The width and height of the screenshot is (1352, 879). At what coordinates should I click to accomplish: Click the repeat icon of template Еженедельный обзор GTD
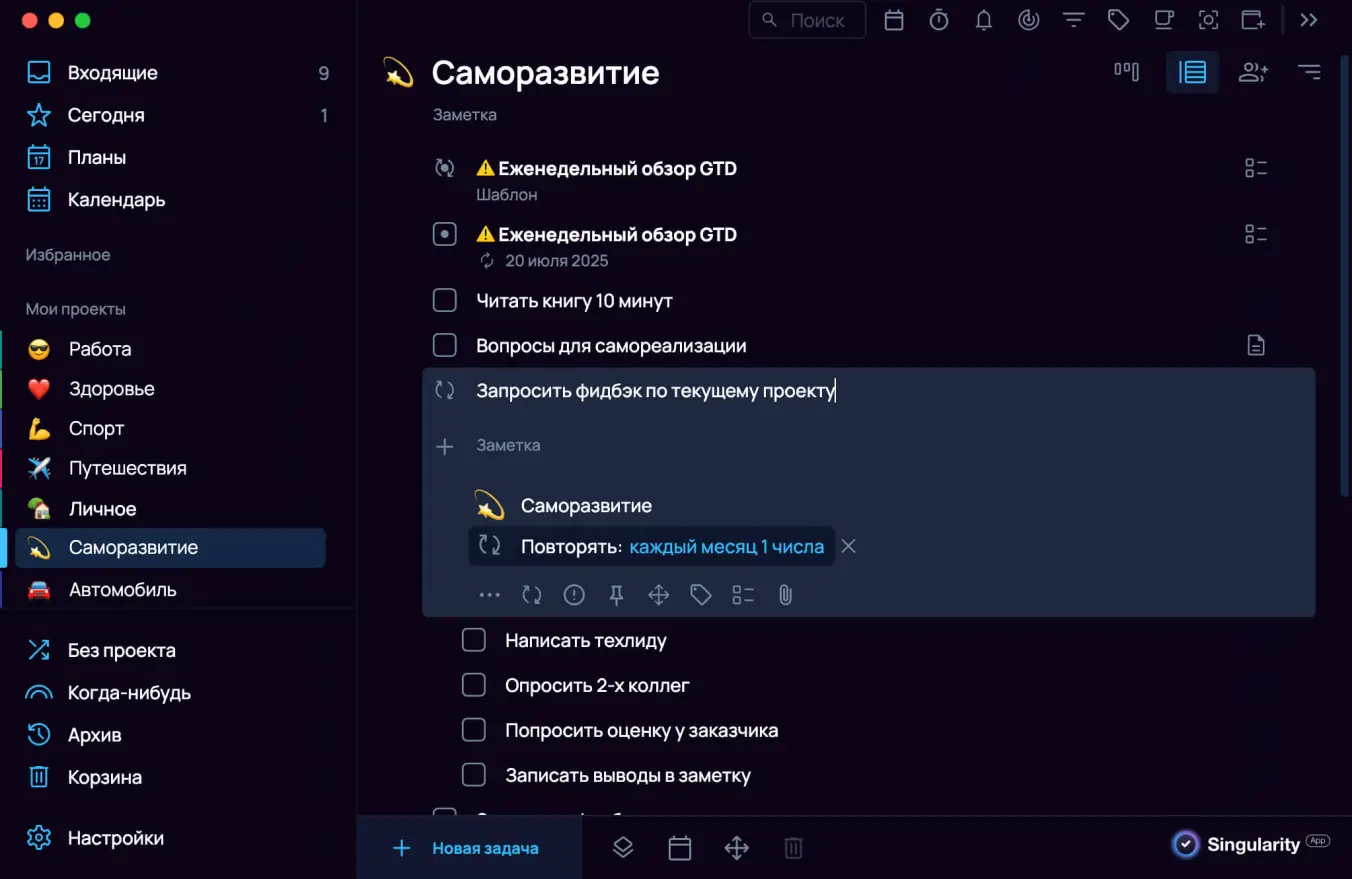coord(445,168)
